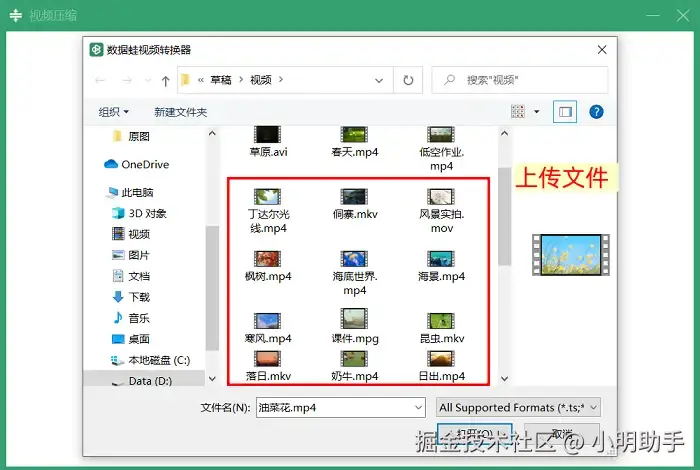Image resolution: width=700 pixels, height=470 pixels.
Task: Select the 寒风.mp4 video file
Action: (x=268, y=328)
